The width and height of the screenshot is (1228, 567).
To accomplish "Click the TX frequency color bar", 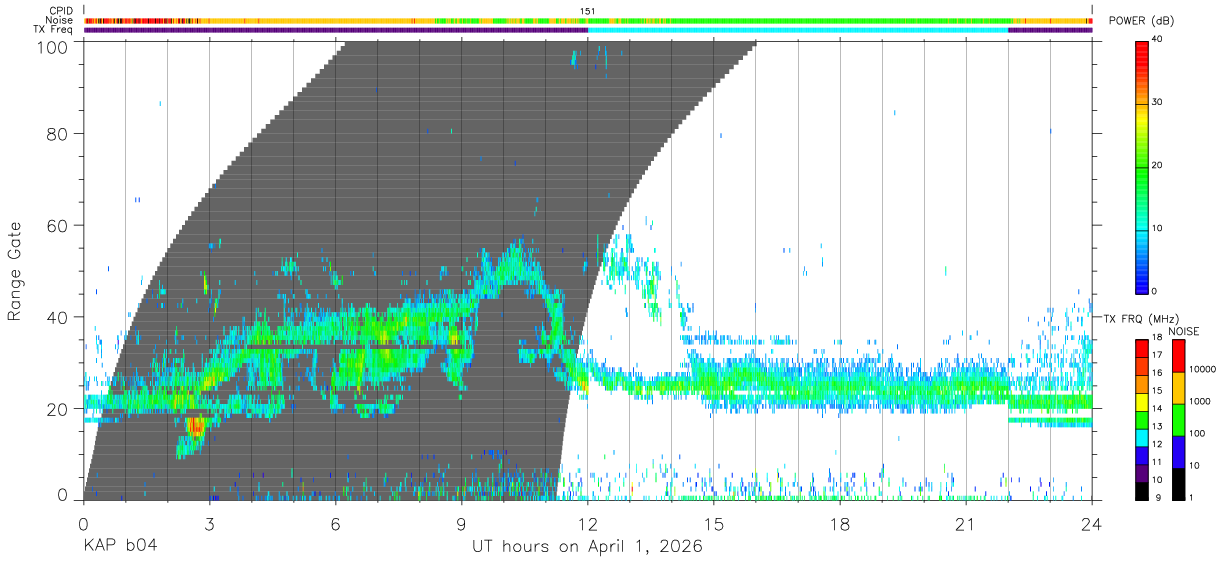I will point(1142,419).
